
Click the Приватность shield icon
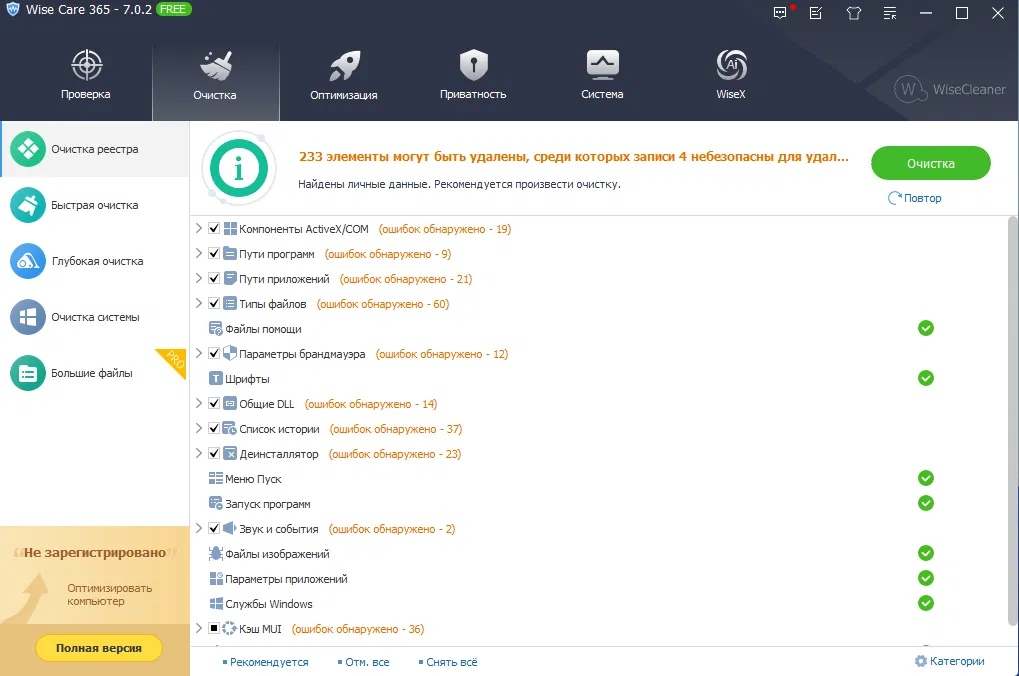click(473, 64)
